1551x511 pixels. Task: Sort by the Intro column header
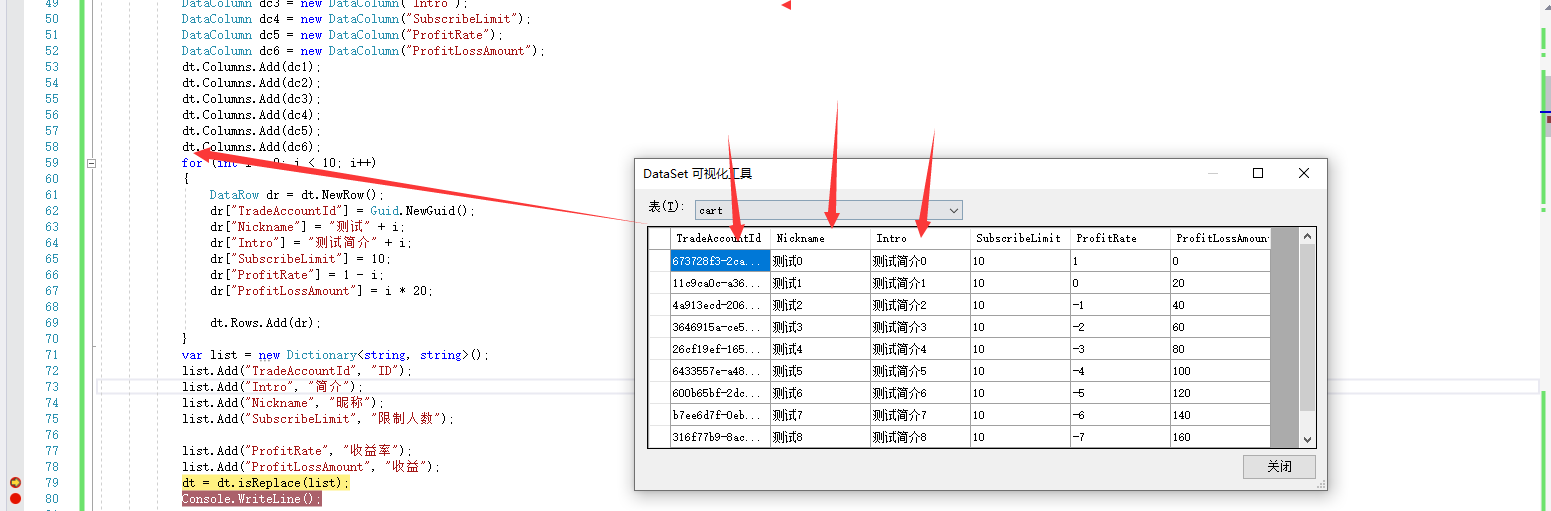[920, 238]
